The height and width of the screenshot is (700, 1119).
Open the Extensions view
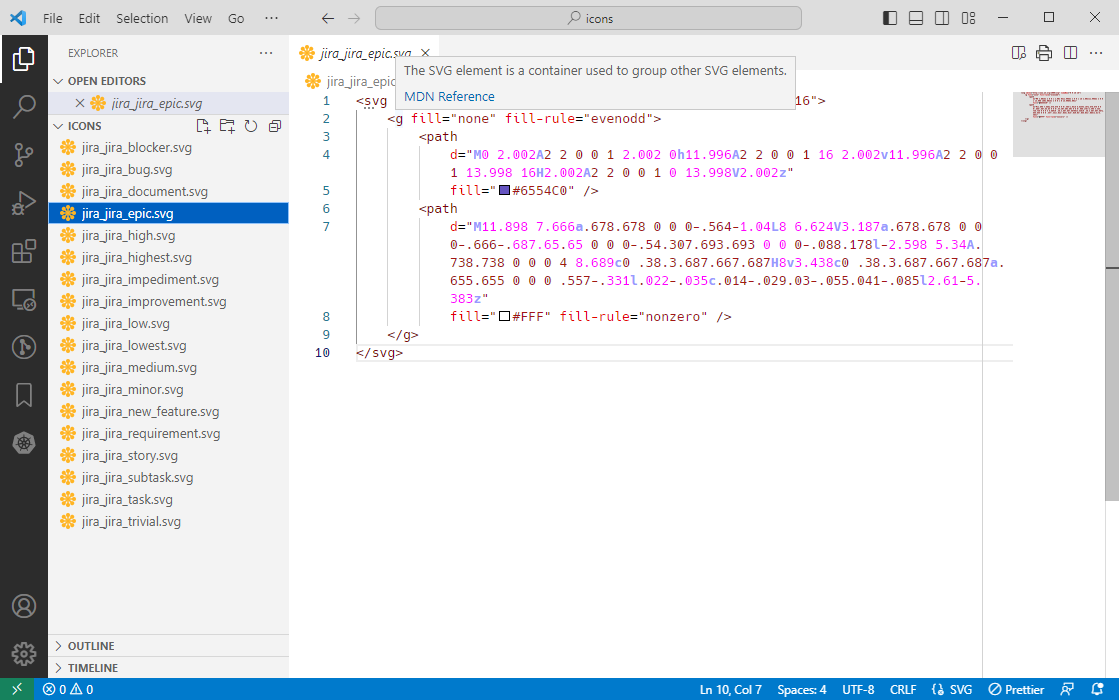click(x=24, y=251)
